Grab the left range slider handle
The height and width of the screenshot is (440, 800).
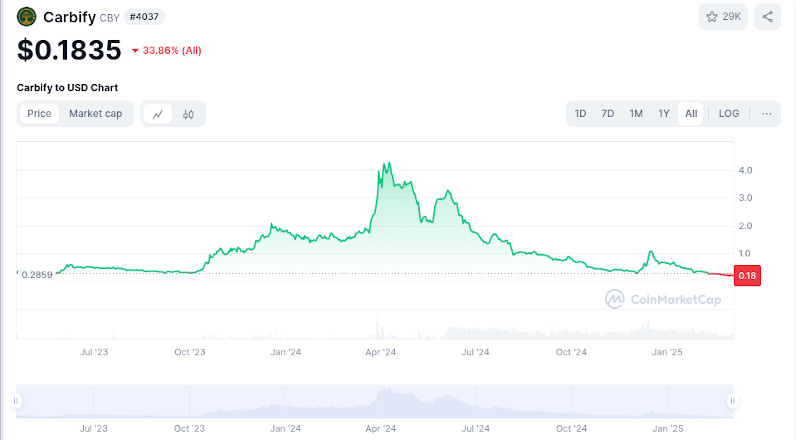pos(16,401)
